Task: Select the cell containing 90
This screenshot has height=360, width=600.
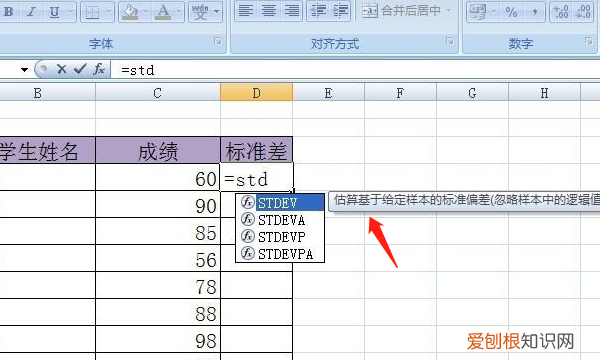Action: 158,205
